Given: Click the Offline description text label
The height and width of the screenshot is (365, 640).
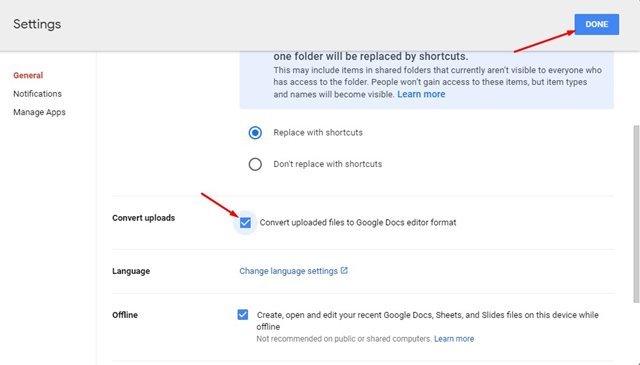Looking at the screenshot, I should pos(427,320).
